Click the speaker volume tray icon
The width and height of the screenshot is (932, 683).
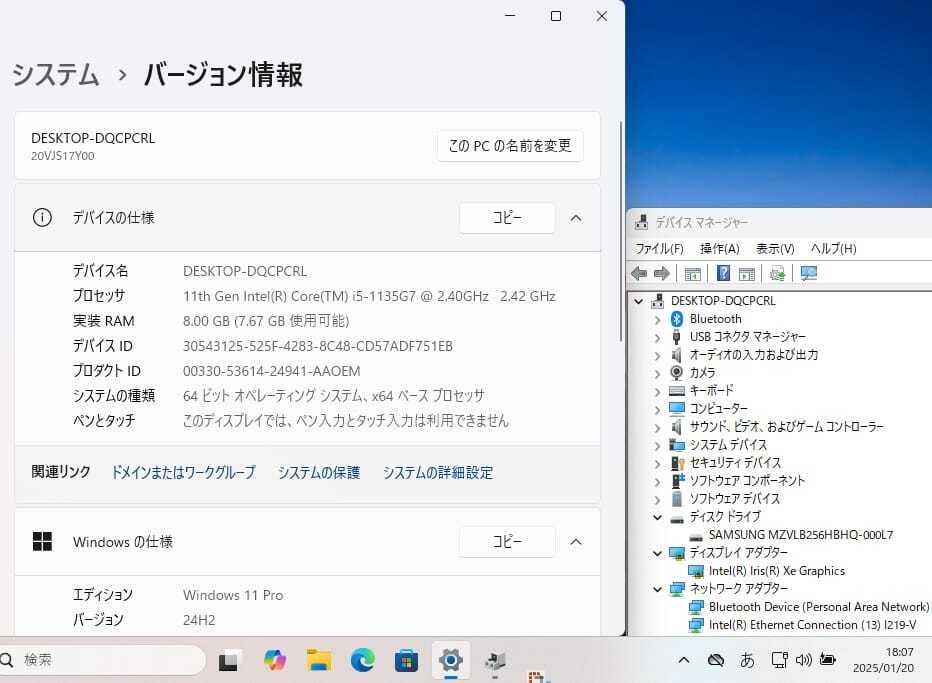804,660
